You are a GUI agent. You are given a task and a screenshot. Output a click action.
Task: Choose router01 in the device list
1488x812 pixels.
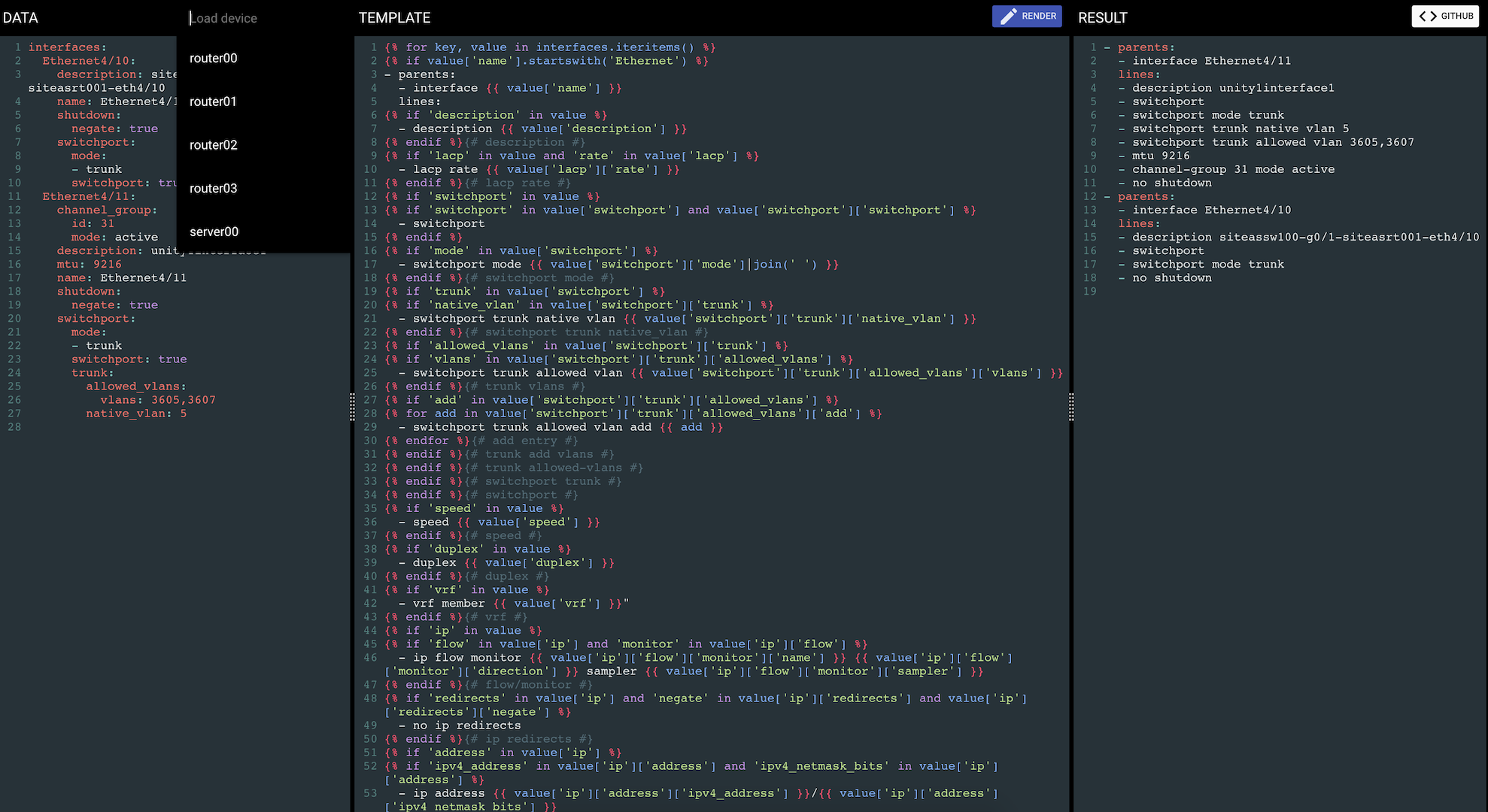[214, 101]
